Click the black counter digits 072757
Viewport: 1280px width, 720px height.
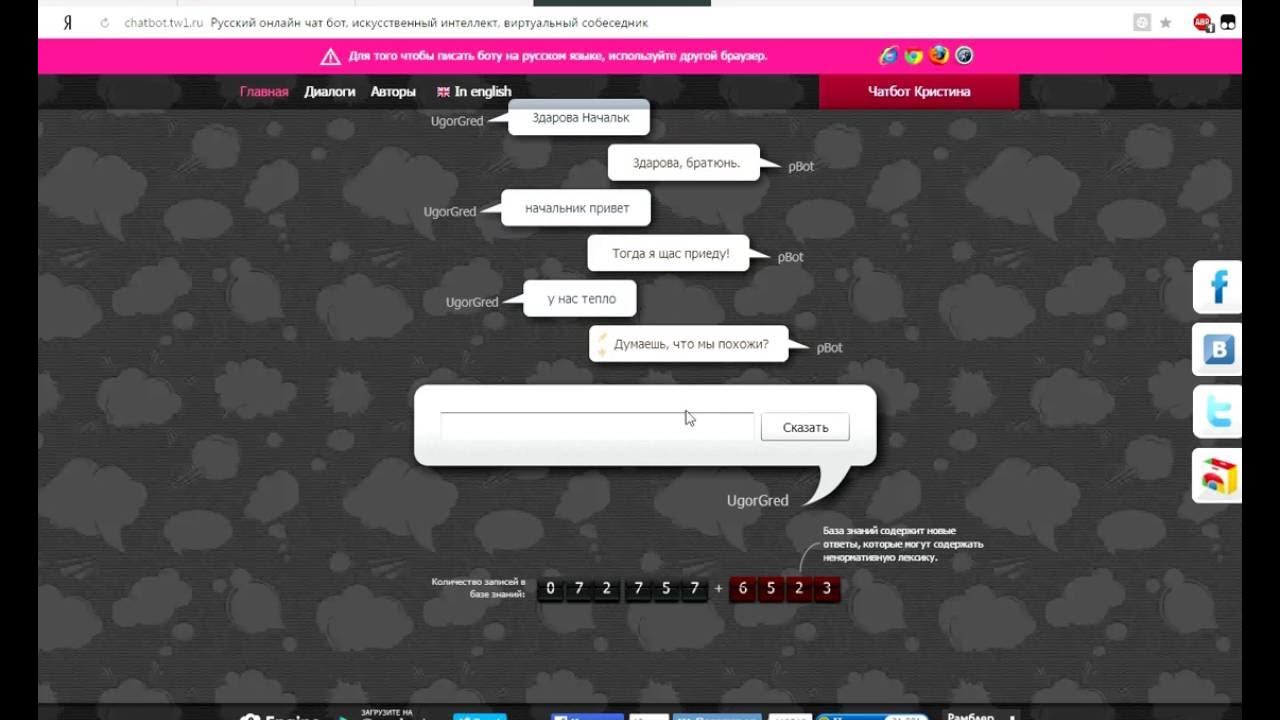click(x=622, y=589)
